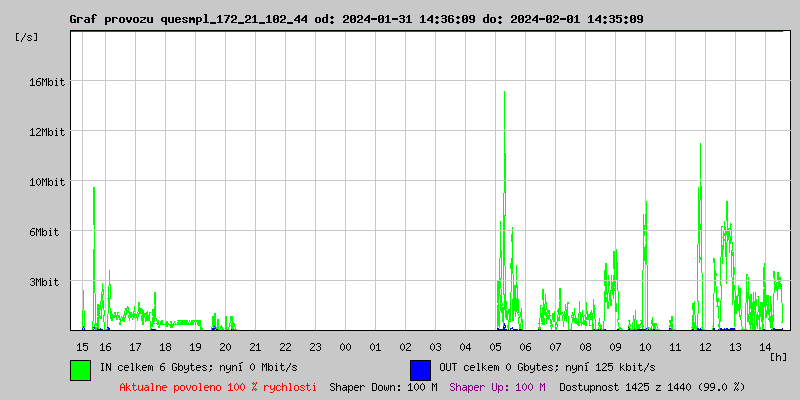Select the hour 00 time axis marker
The width and height of the screenshot is (800, 400).
345,346
